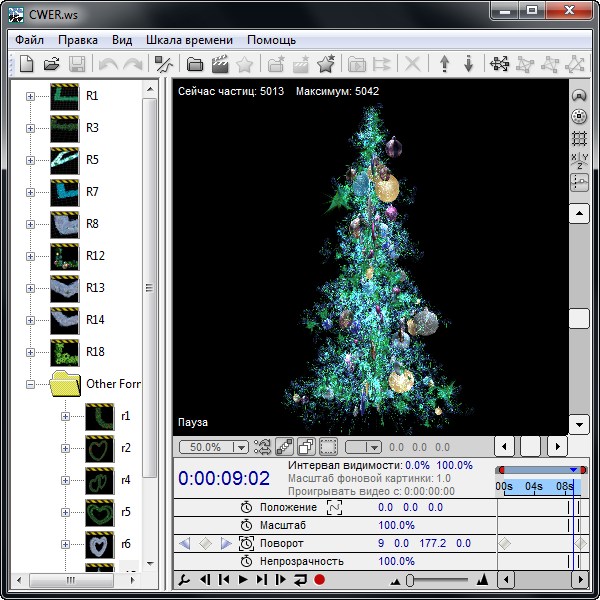
Task: Toggle the stopwatch for Масштаб
Action: click(246, 526)
